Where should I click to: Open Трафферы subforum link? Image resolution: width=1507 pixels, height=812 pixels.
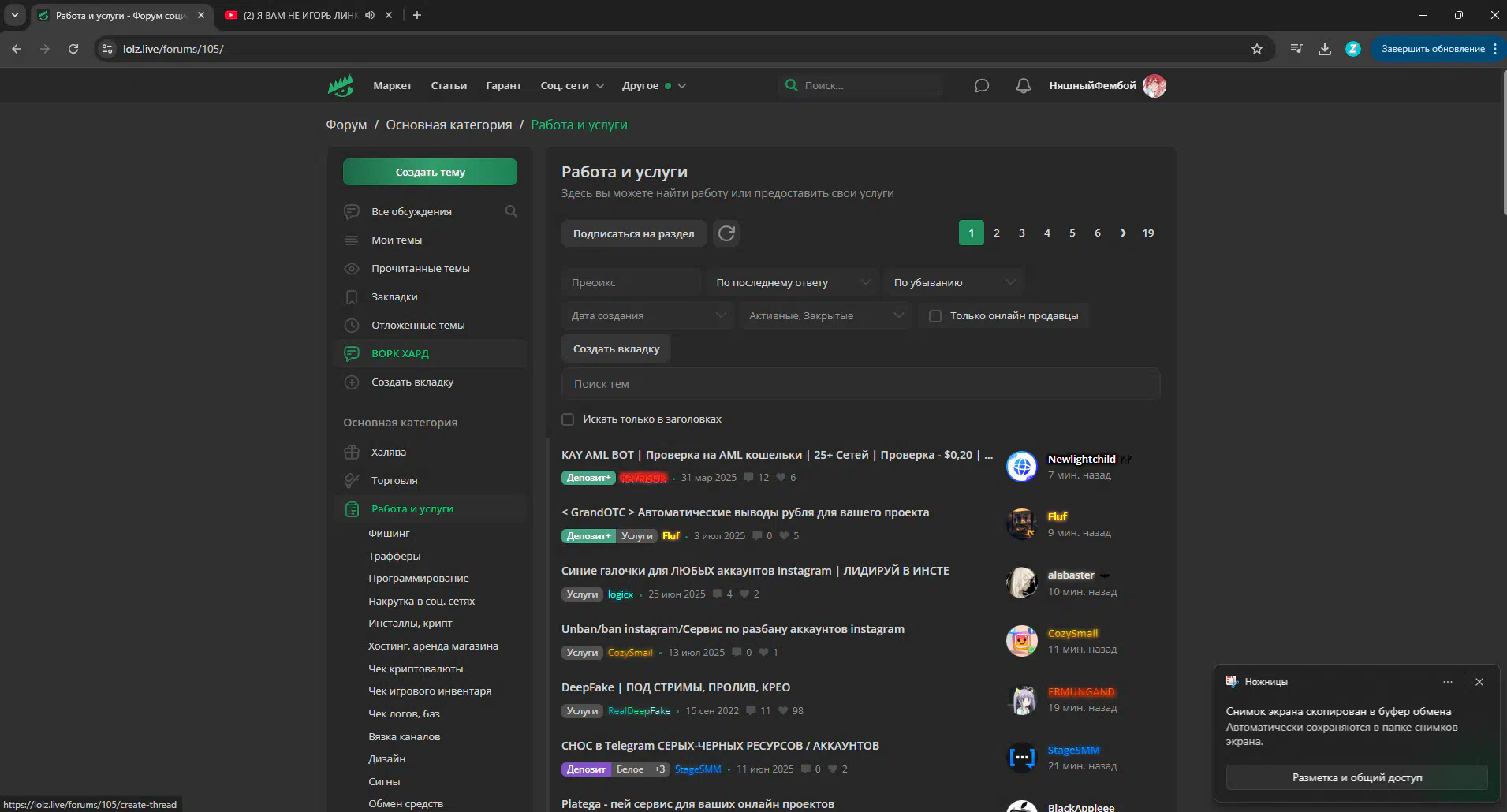(x=394, y=556)
